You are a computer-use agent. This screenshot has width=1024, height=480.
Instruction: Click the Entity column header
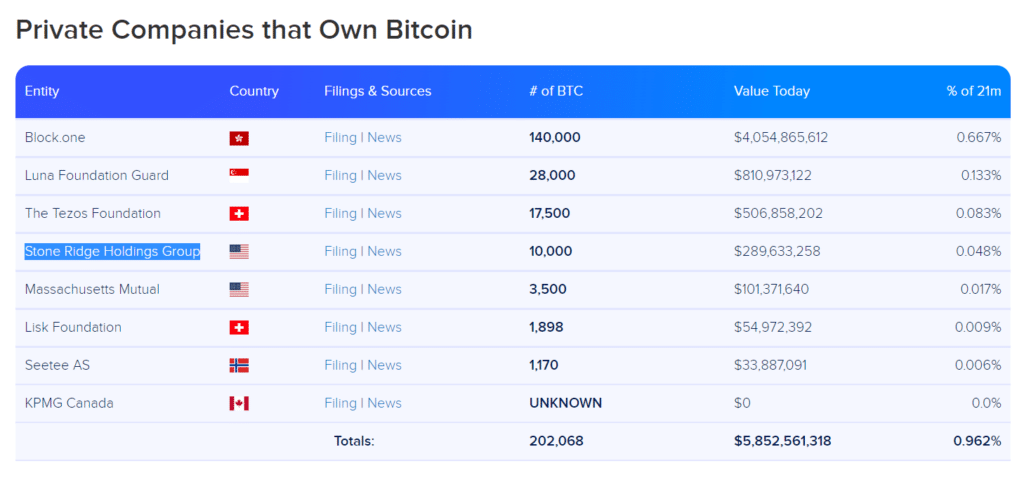pyautogui.click(x=42, y=91)
